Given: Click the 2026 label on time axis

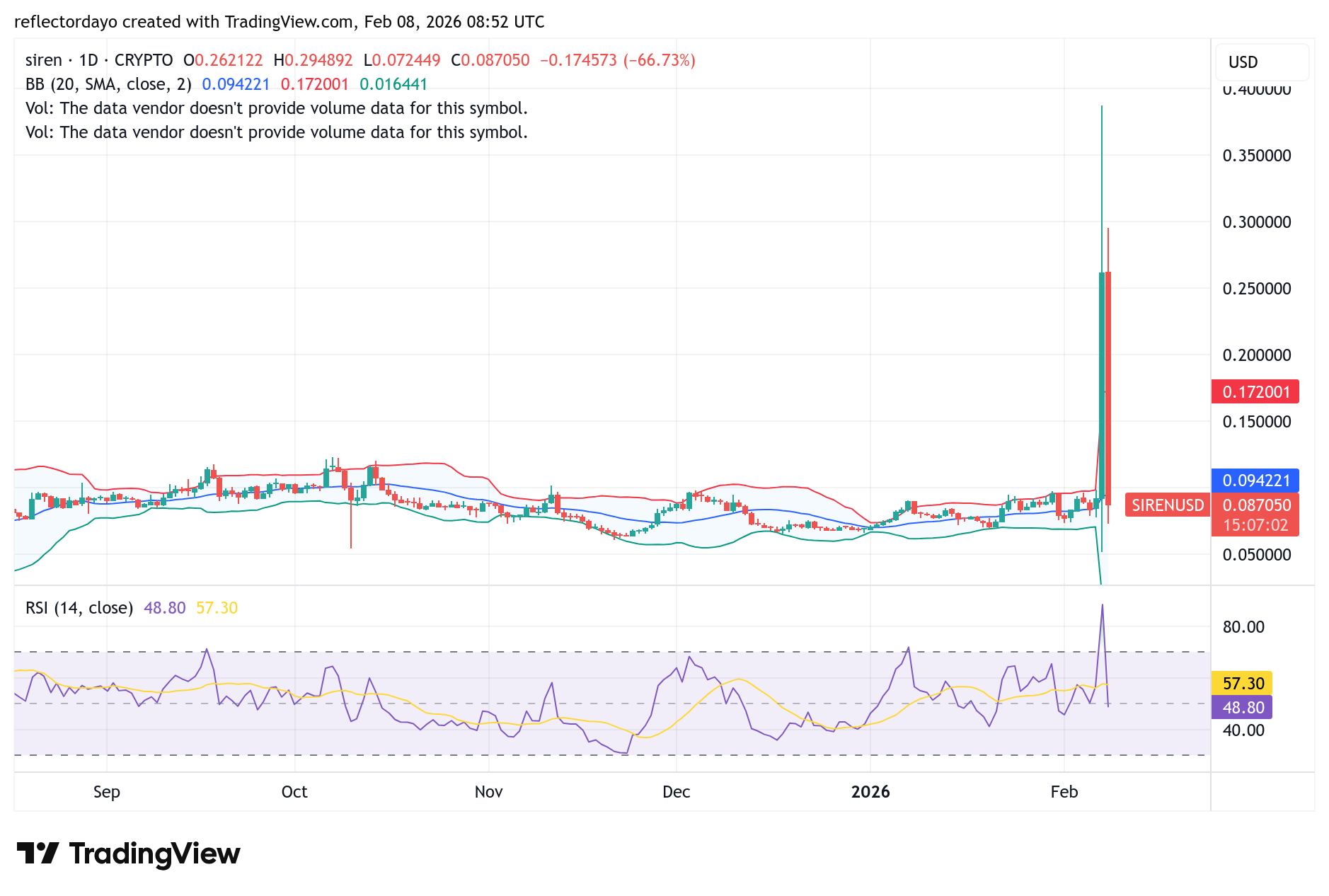Looking at the screenshot, I should coord(870,792).
